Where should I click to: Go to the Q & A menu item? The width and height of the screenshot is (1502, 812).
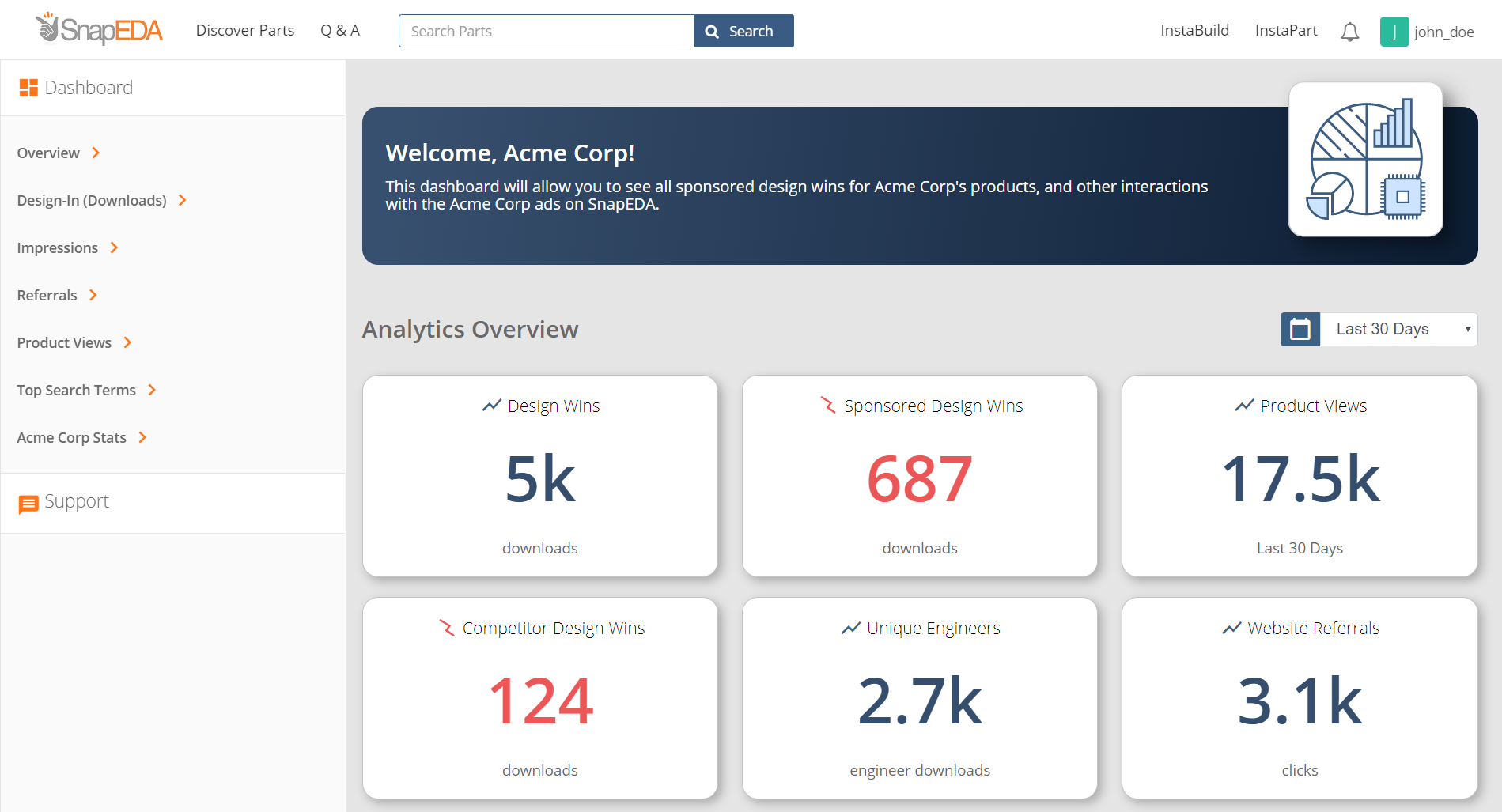[339, 31]
